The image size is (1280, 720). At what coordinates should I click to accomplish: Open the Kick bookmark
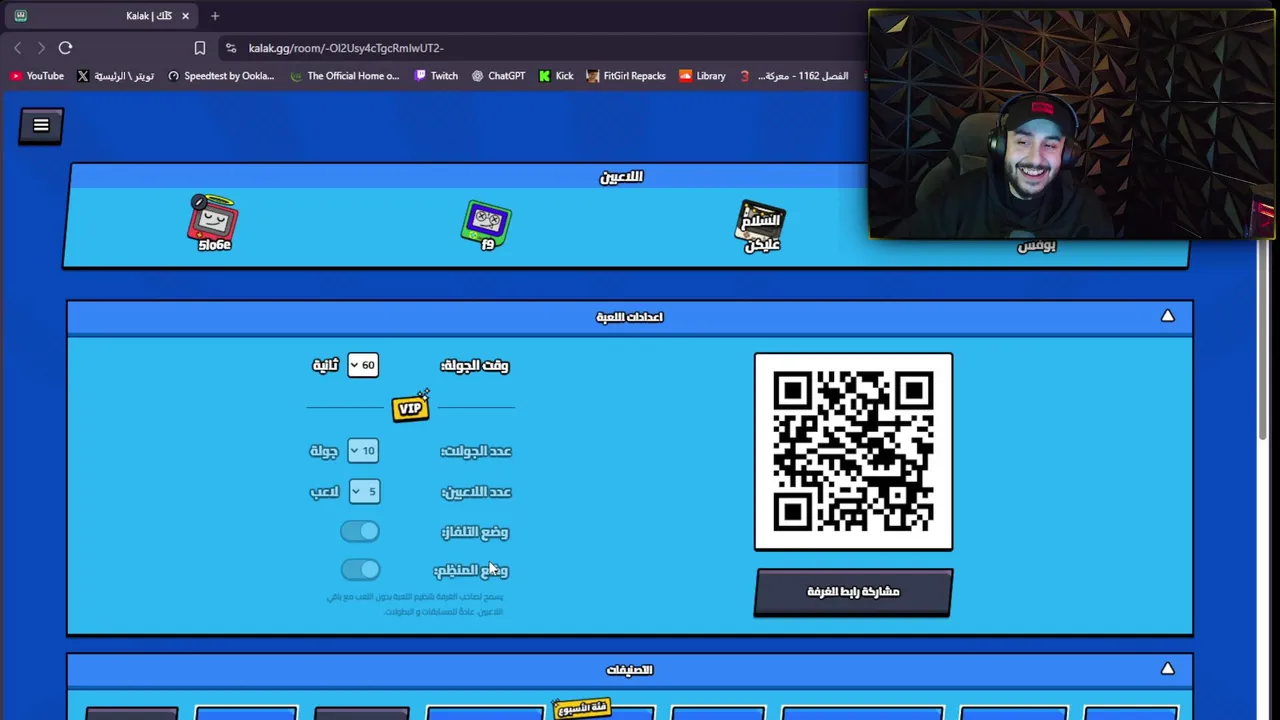(556, 76)
